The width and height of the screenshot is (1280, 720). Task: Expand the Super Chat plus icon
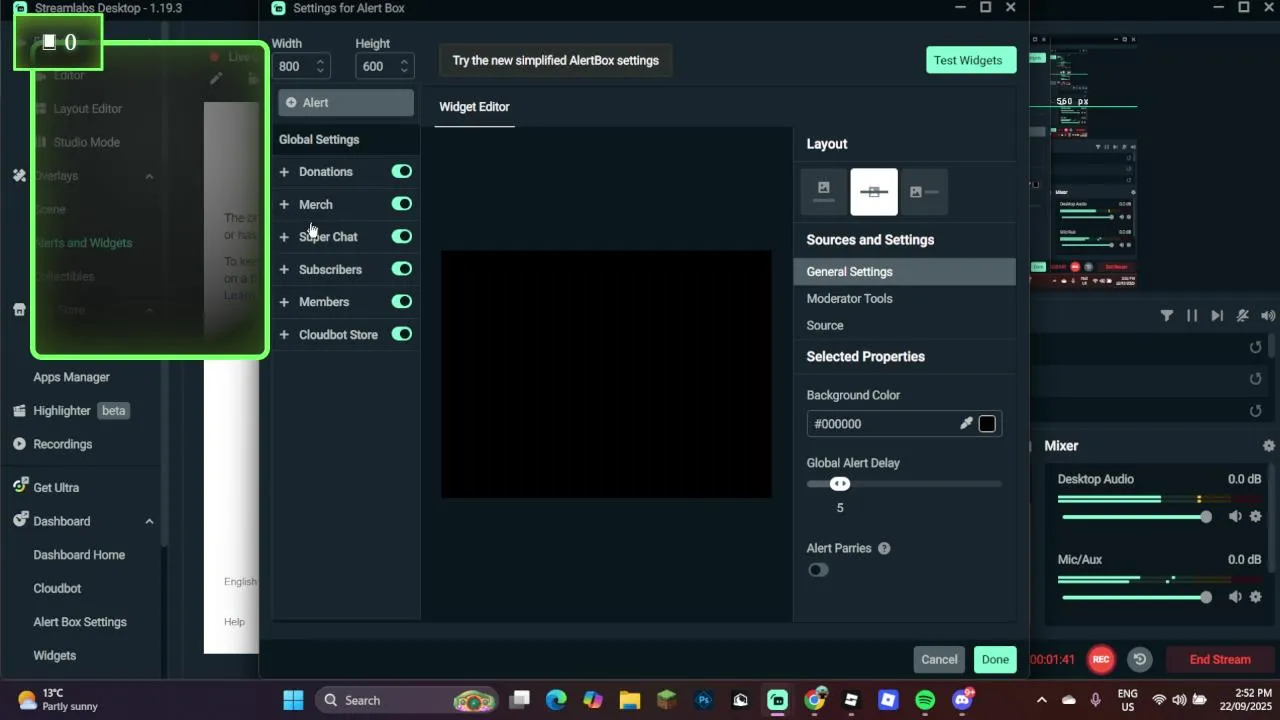[x=284, y=237]
